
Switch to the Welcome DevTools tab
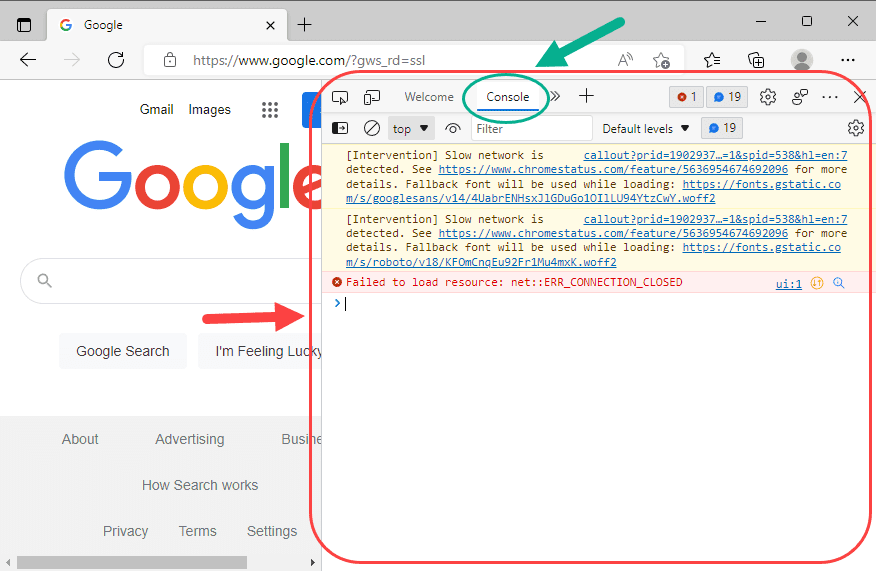429,97
